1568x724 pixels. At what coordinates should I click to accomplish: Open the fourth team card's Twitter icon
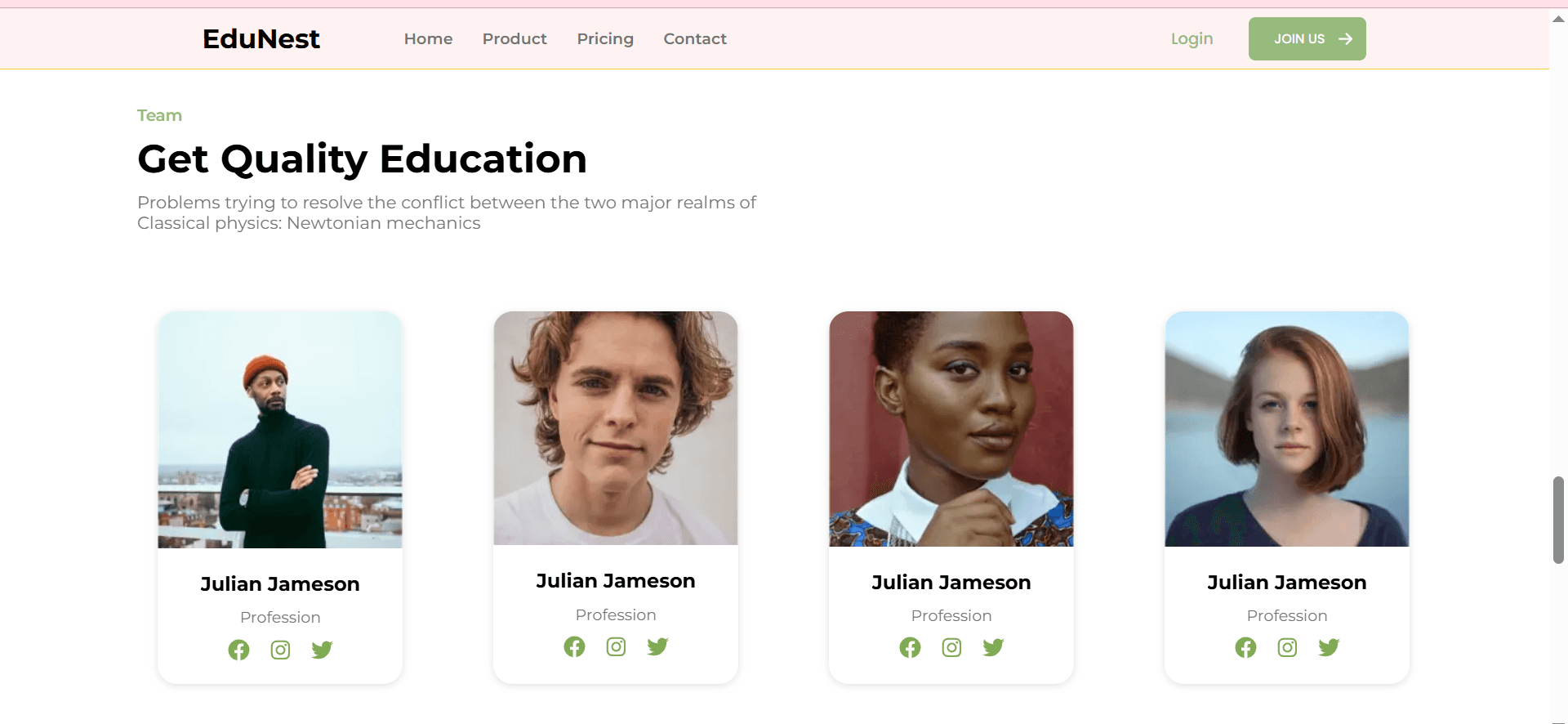pyautogui.click(x=1329, y=648)
